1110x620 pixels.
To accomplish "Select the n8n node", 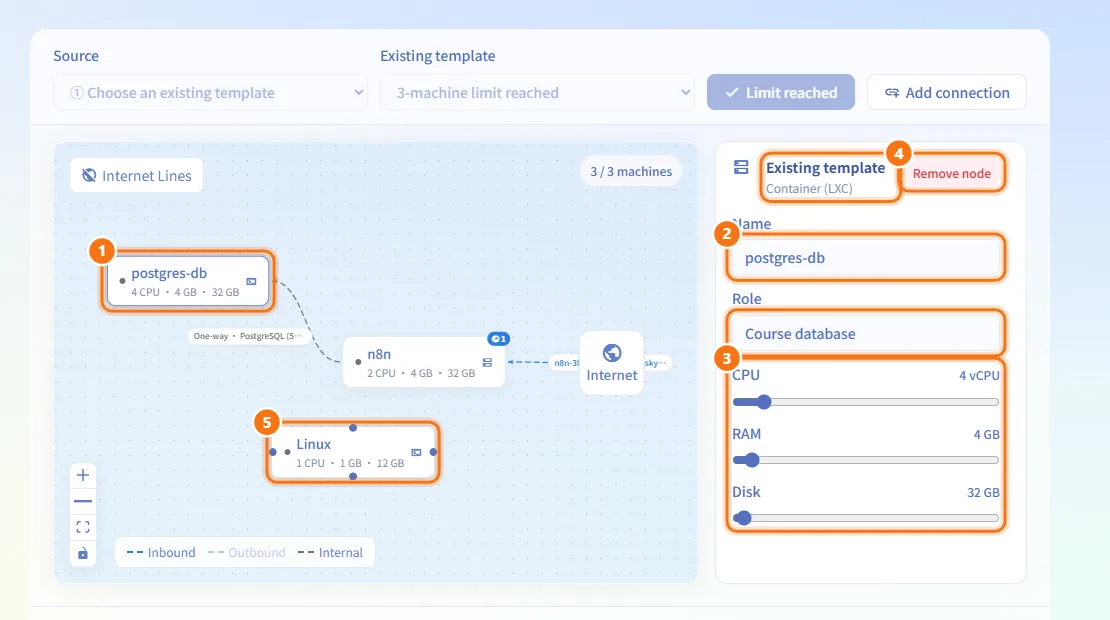I will tap(423, 362).
